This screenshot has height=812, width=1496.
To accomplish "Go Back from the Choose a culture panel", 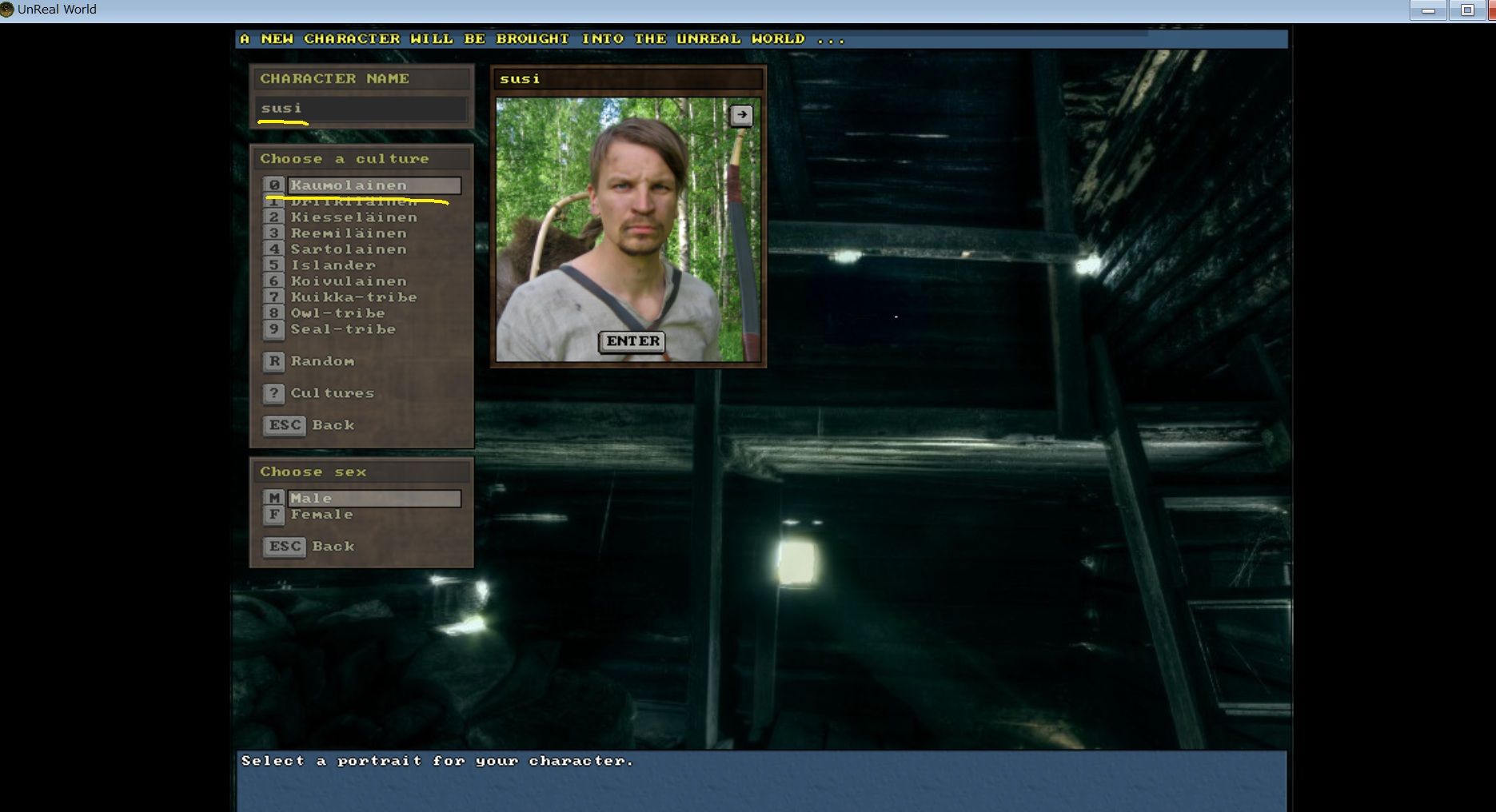I will pos(309,425).
